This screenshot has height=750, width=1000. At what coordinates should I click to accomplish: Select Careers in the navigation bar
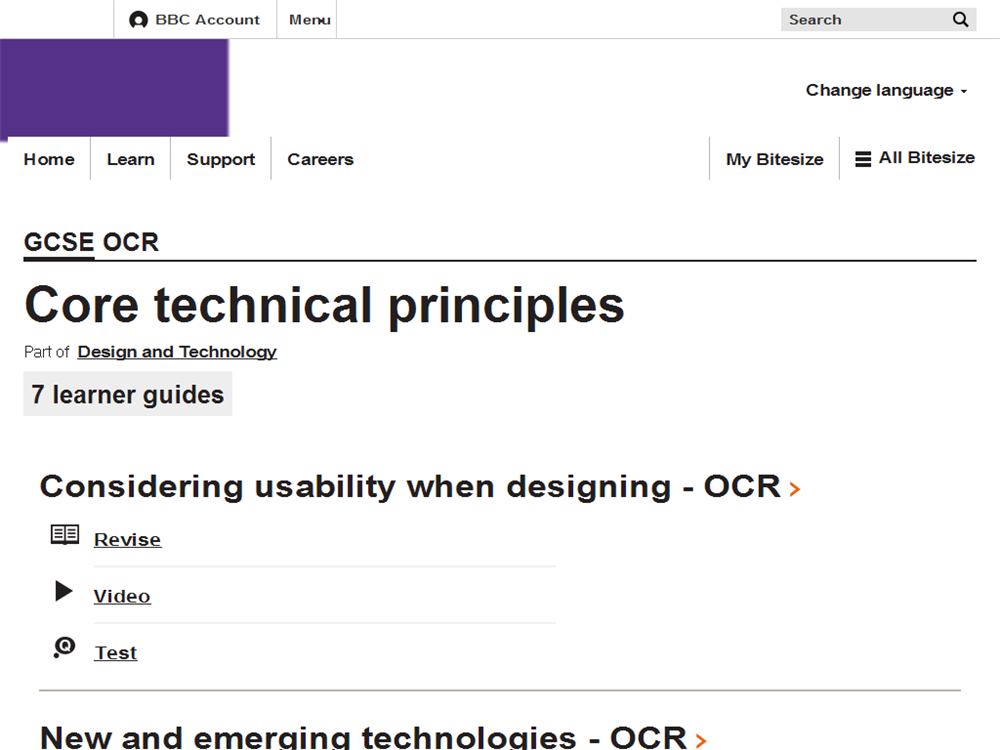point(320,159)
